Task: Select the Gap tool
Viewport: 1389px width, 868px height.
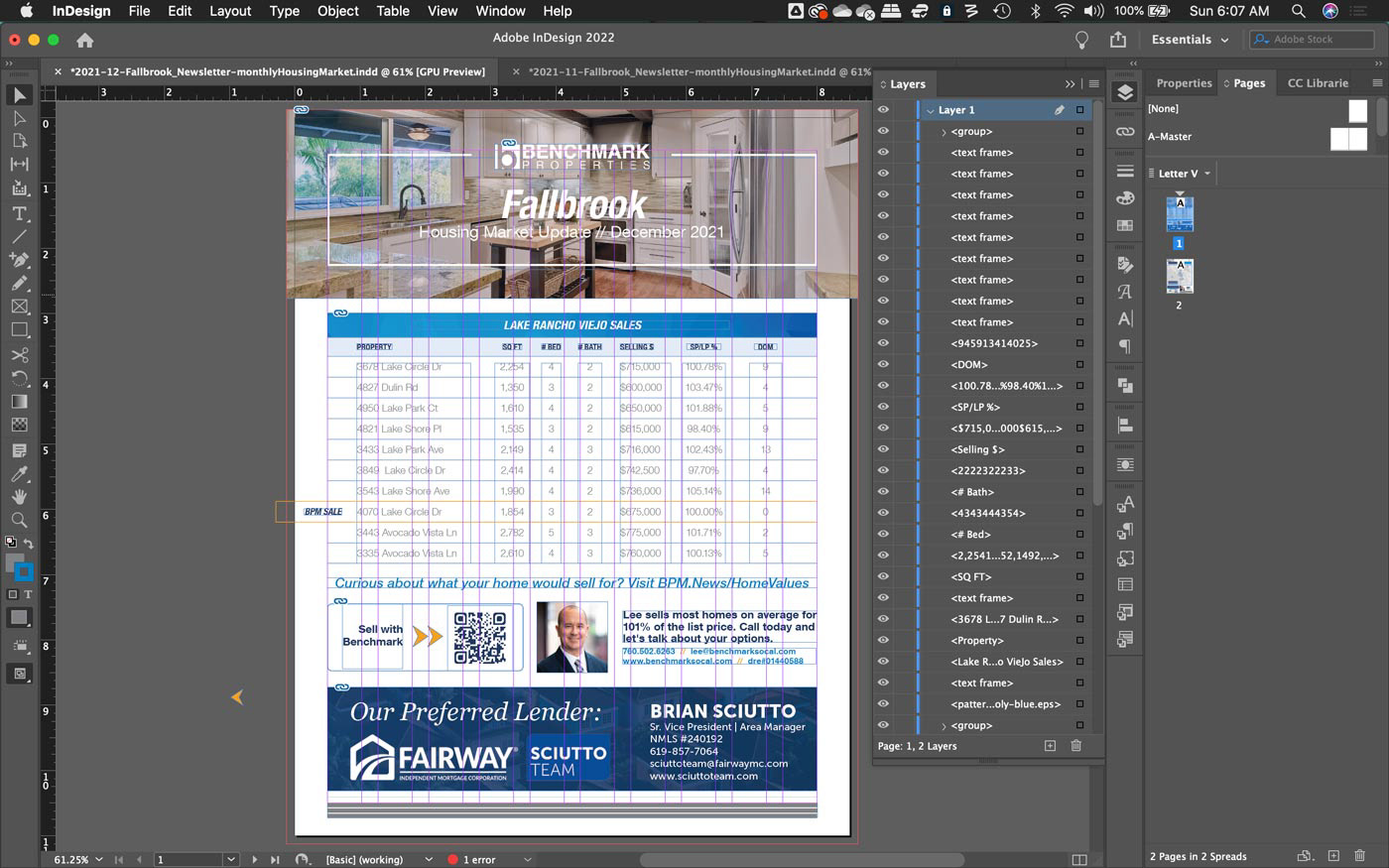Action: point(20,164)
